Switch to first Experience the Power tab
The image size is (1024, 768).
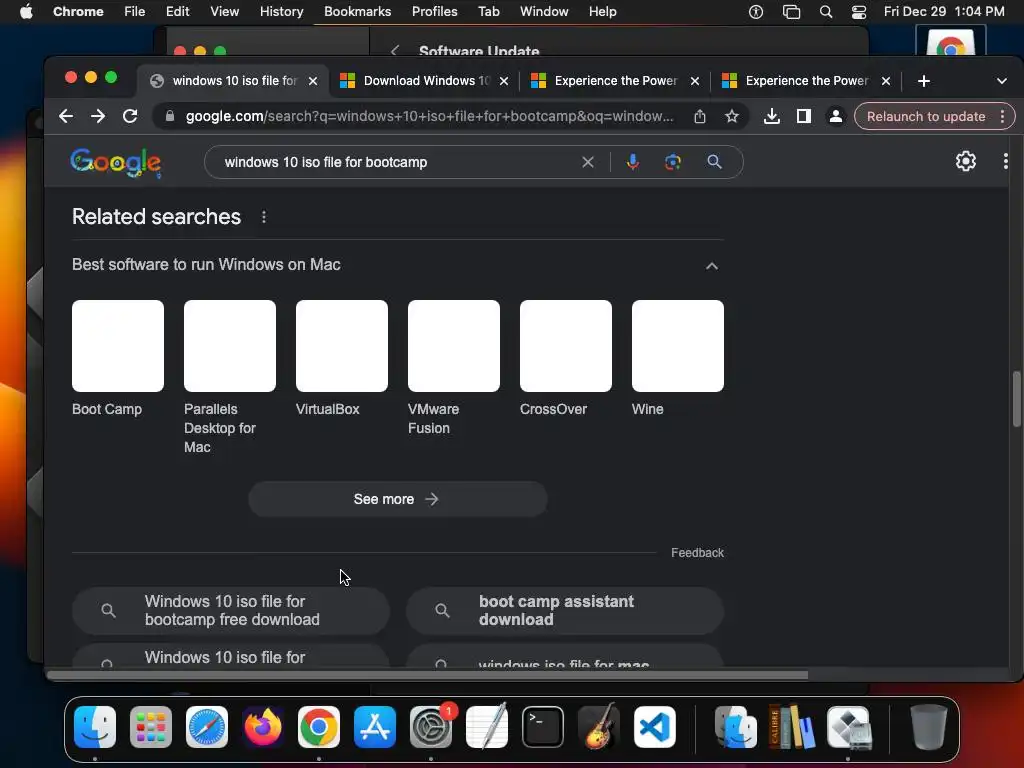coord(616,81)
